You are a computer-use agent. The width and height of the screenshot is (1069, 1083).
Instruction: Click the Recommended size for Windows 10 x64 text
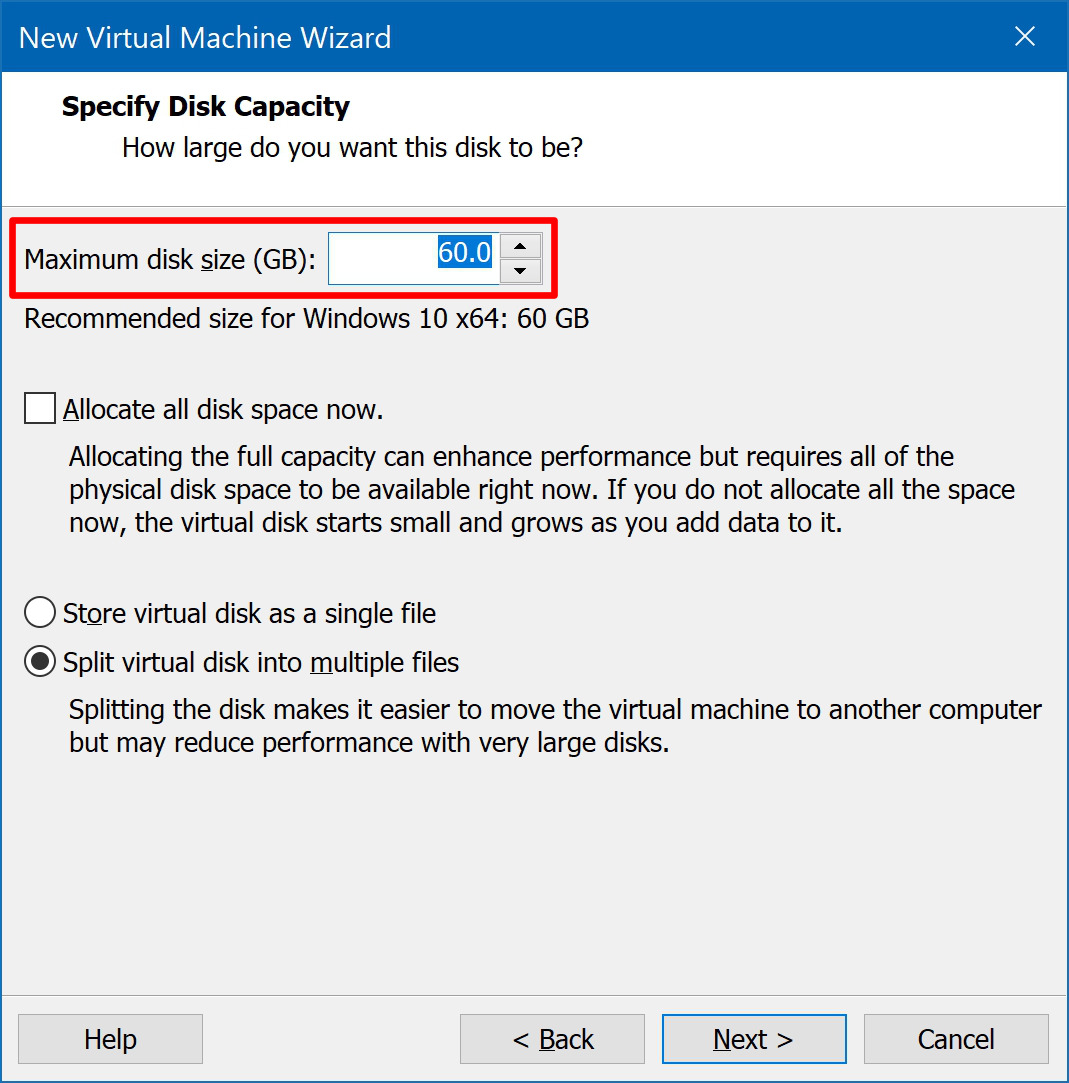pos(307,318)
